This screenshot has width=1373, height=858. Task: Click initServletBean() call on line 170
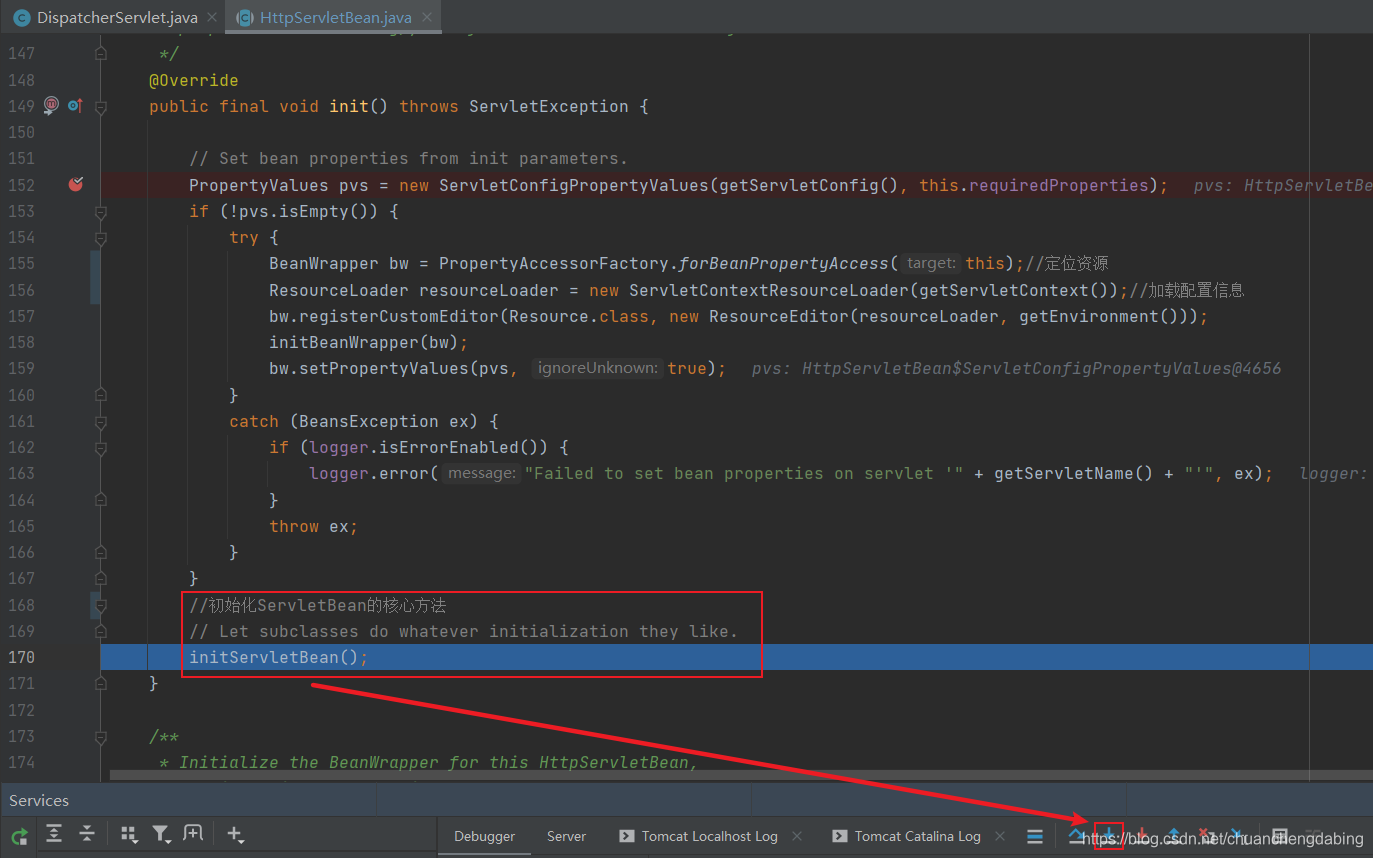click(x=279, y=657)
